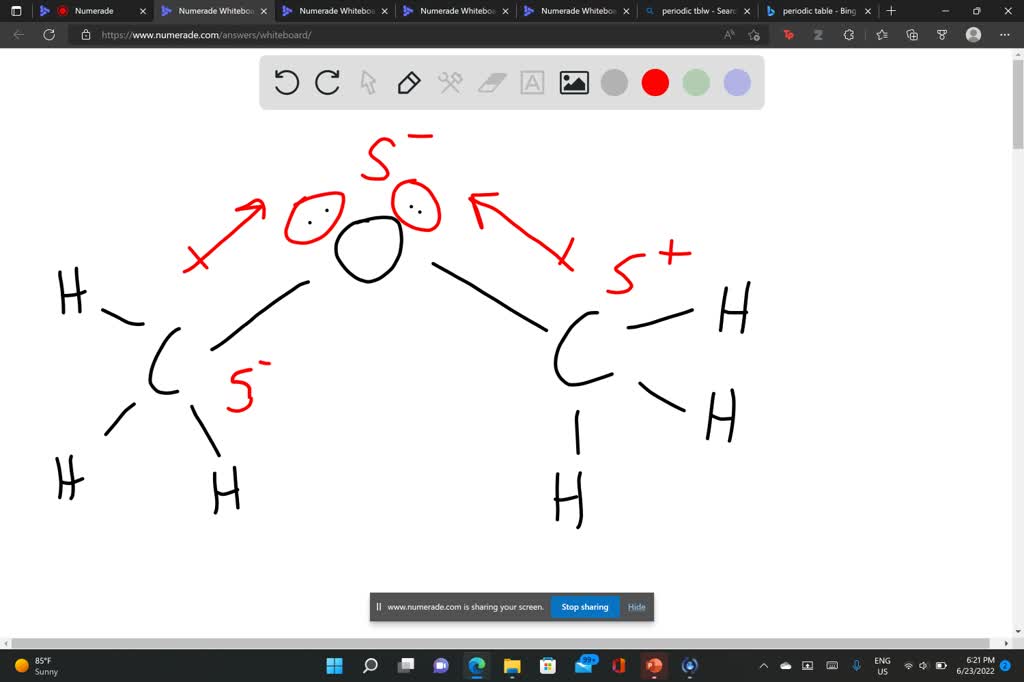
Task: Expand the hidden icons in system tray
Action: click(763, 665)
